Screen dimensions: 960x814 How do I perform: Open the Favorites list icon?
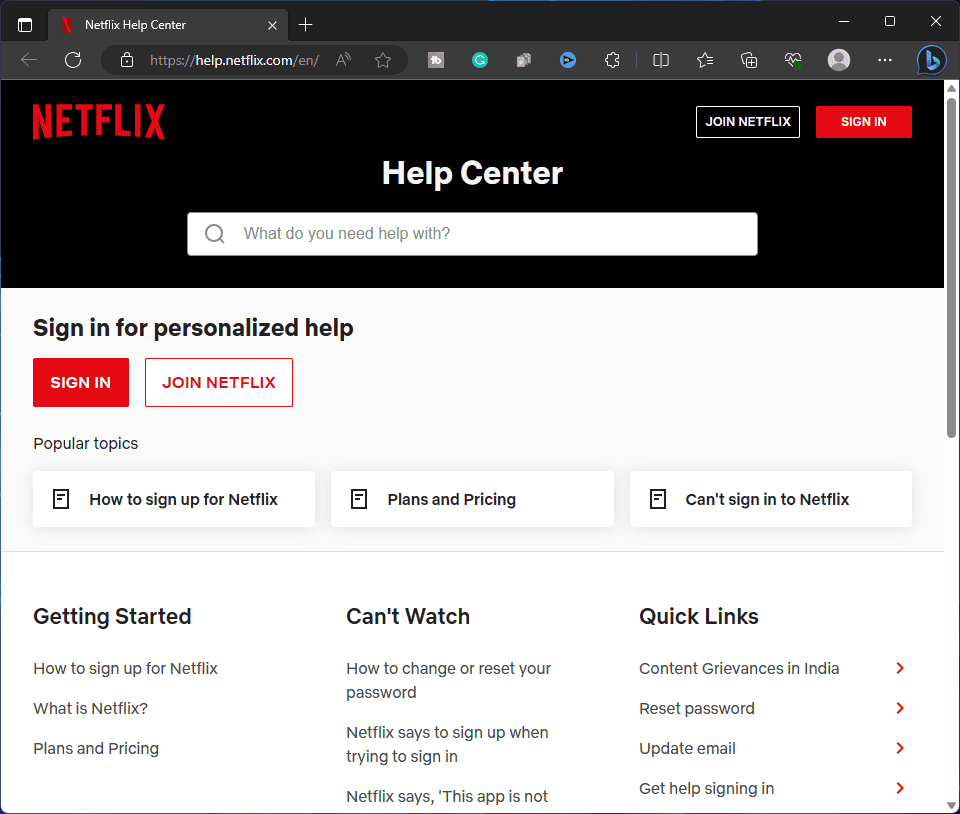click(x=705, y=60)
